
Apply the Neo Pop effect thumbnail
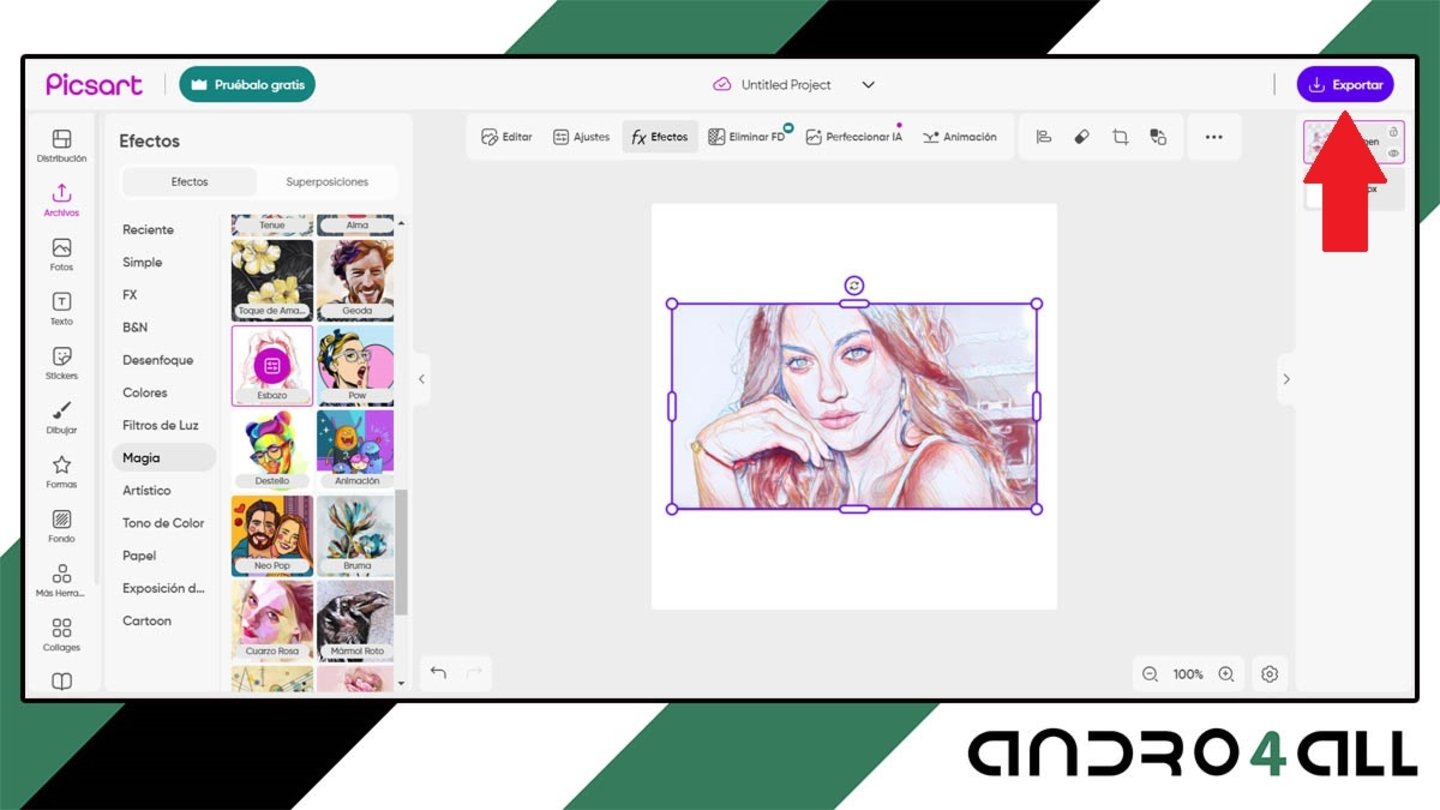[272, 536]
